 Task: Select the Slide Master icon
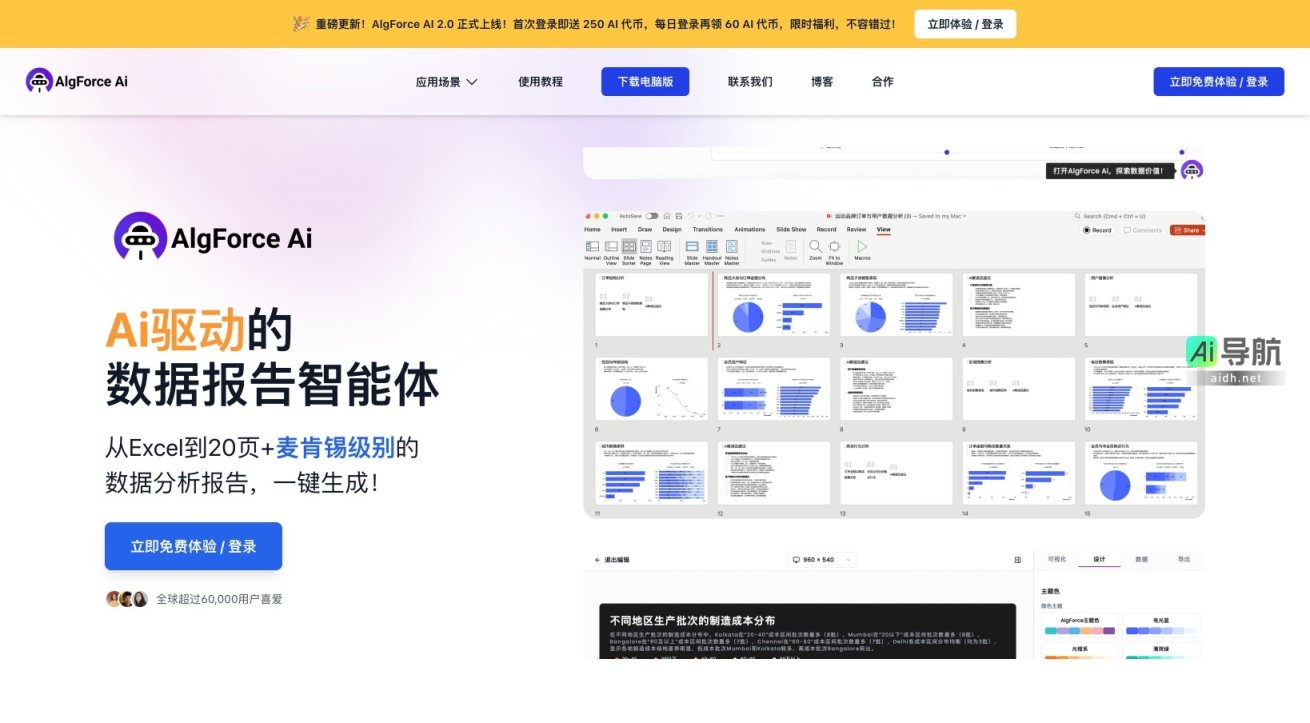[x=692, y=248]
